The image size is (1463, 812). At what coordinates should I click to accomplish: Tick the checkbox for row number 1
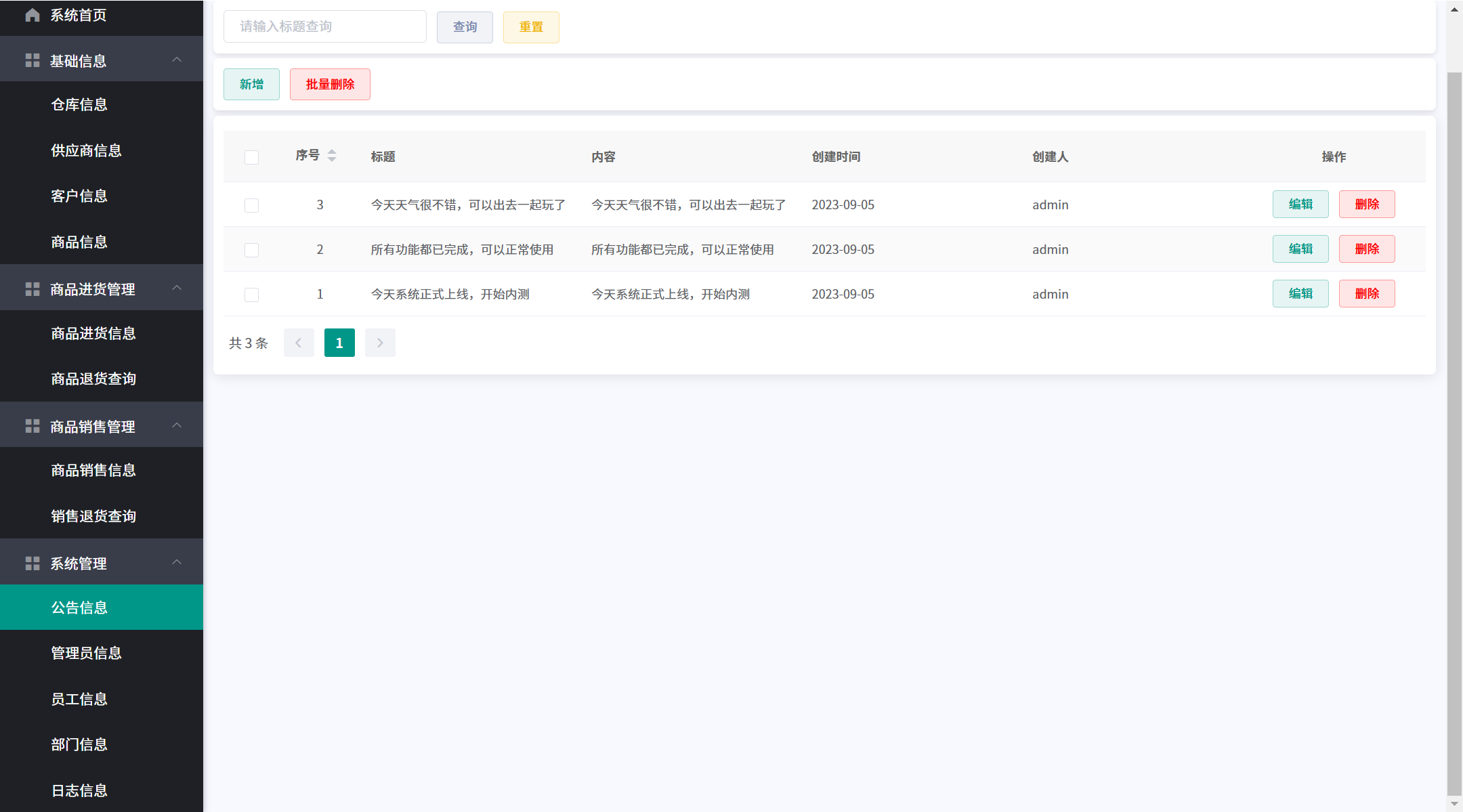click(x=251, y=295)
